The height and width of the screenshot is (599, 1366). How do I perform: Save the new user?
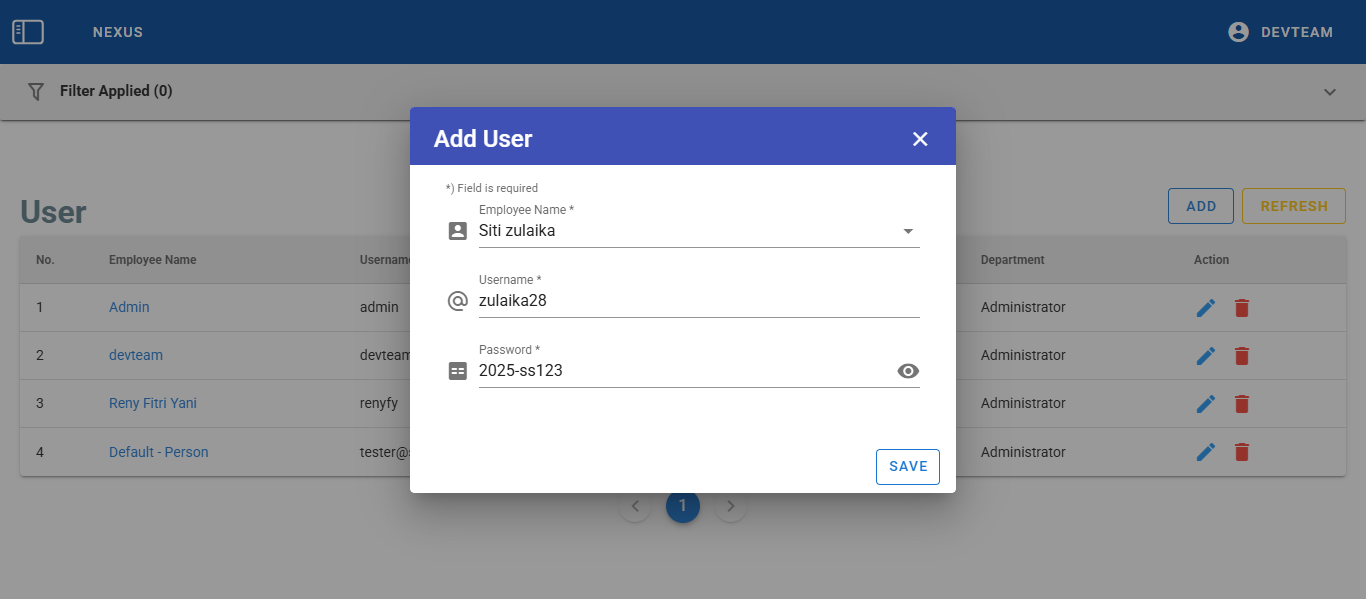click(907, 466)
